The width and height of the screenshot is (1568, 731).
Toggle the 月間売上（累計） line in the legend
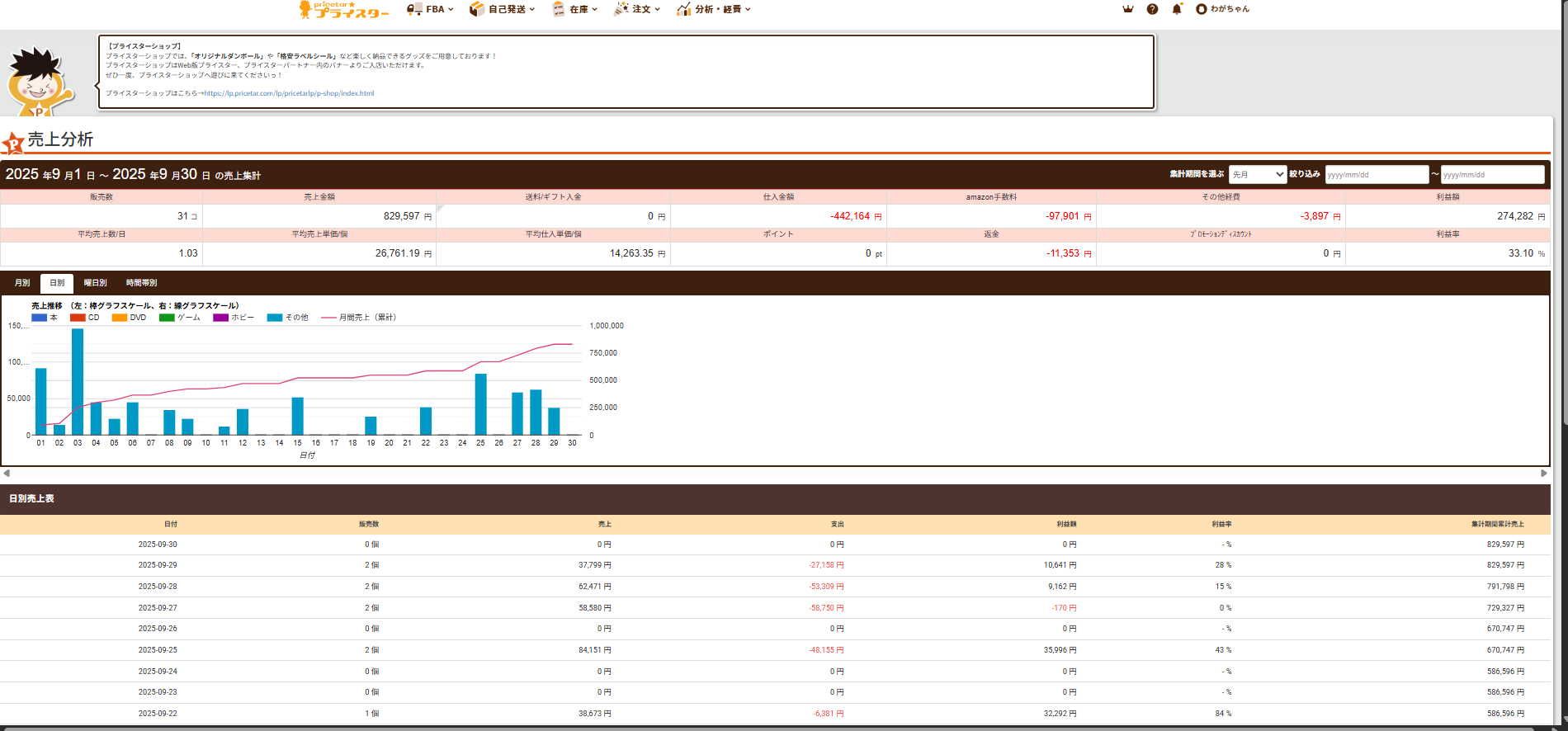(359, 318)
